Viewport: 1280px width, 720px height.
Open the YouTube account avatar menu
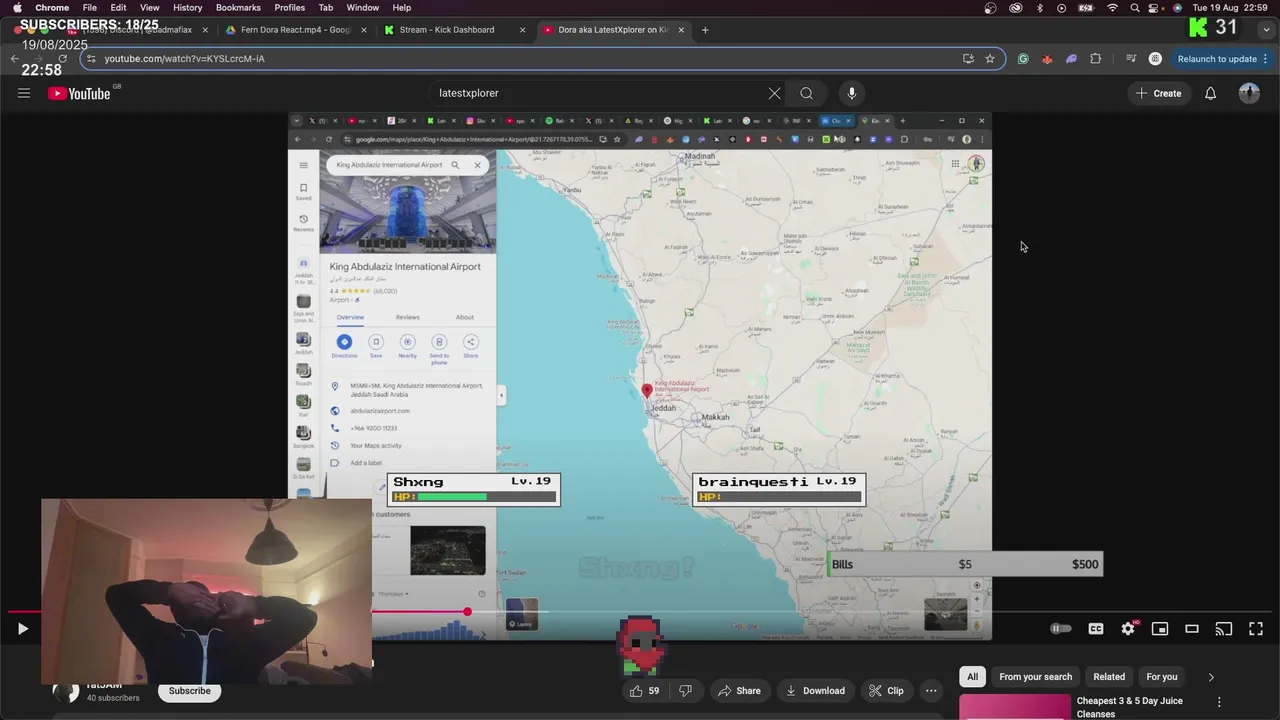[1249, 93]
